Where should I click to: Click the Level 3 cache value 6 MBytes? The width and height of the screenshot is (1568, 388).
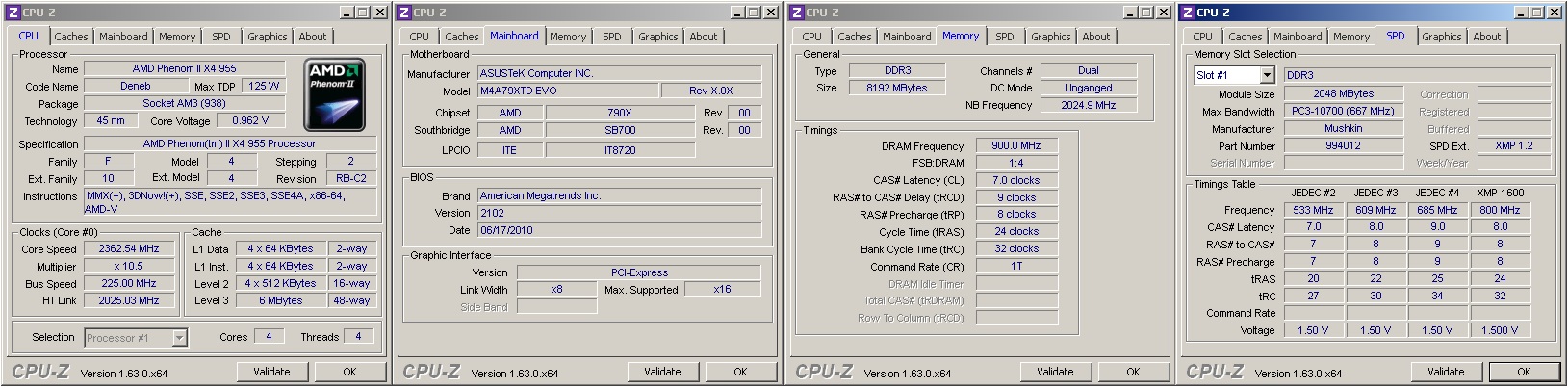[281, 300]
